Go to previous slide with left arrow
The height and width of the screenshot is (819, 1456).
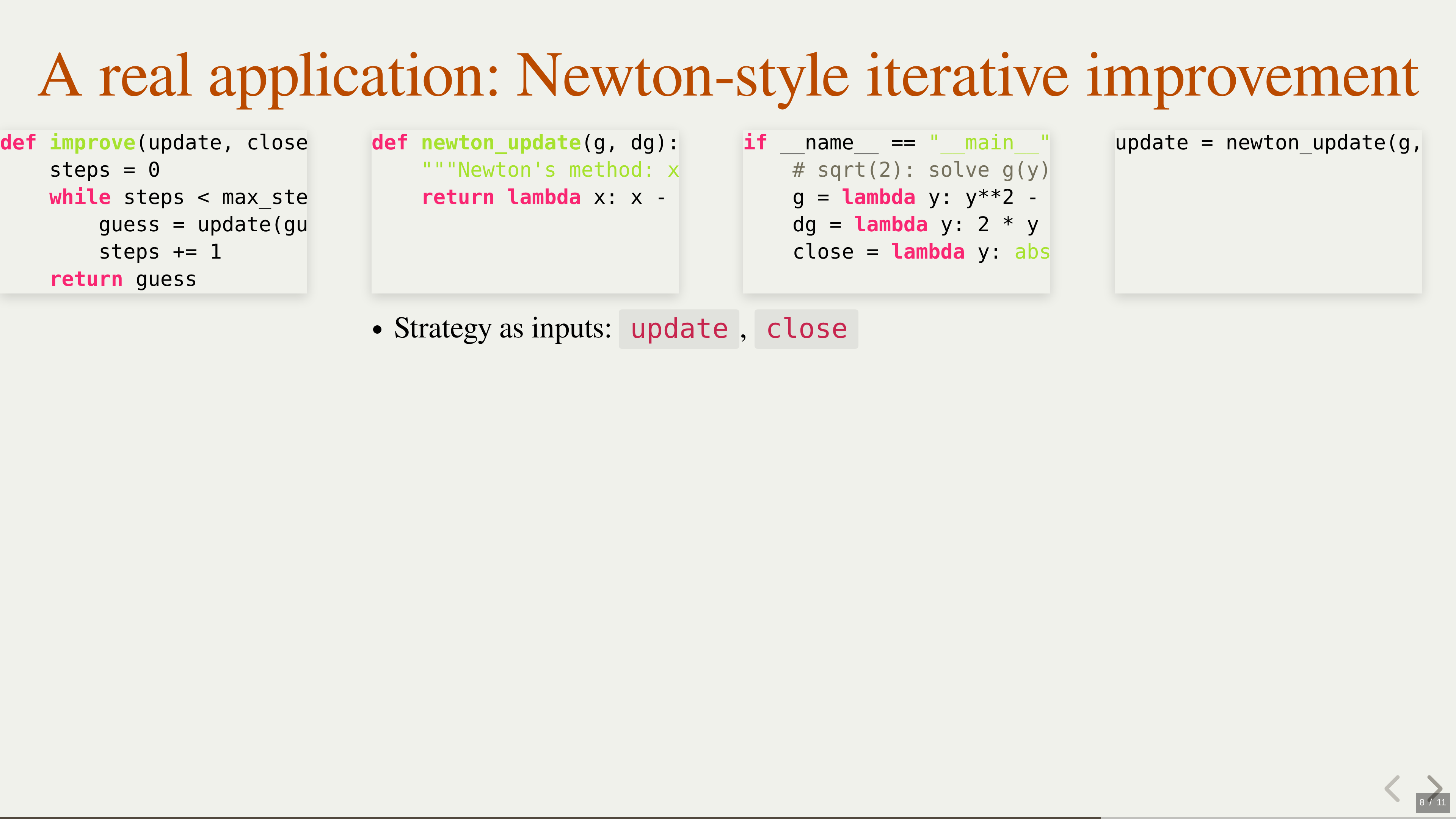click(x=1393, y=788)
